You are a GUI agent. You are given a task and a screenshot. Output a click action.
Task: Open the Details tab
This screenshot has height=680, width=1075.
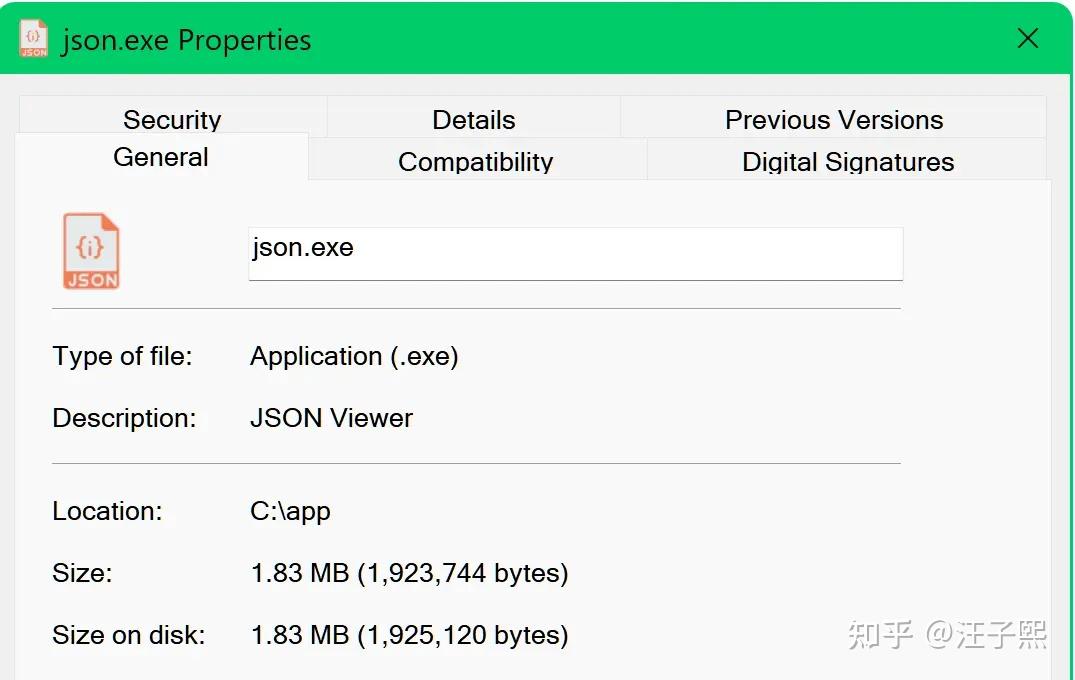(473, 119)
